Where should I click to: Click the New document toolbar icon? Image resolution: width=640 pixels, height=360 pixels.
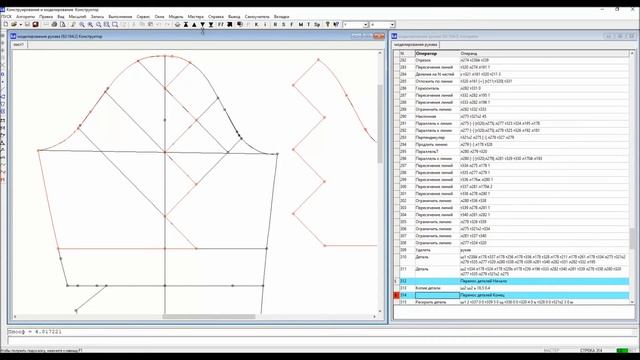coord(5,24)
